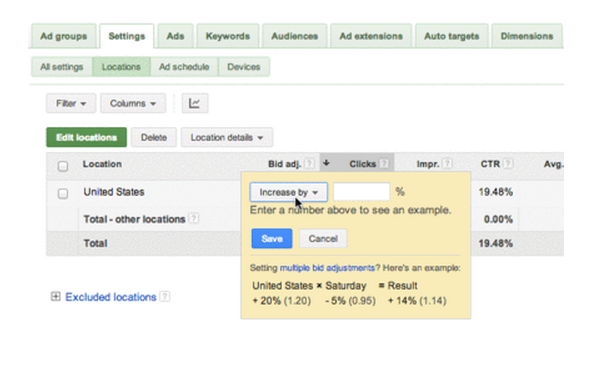Click help icon next to Bid adj.

pyautogui.click(x=310, y=164)
